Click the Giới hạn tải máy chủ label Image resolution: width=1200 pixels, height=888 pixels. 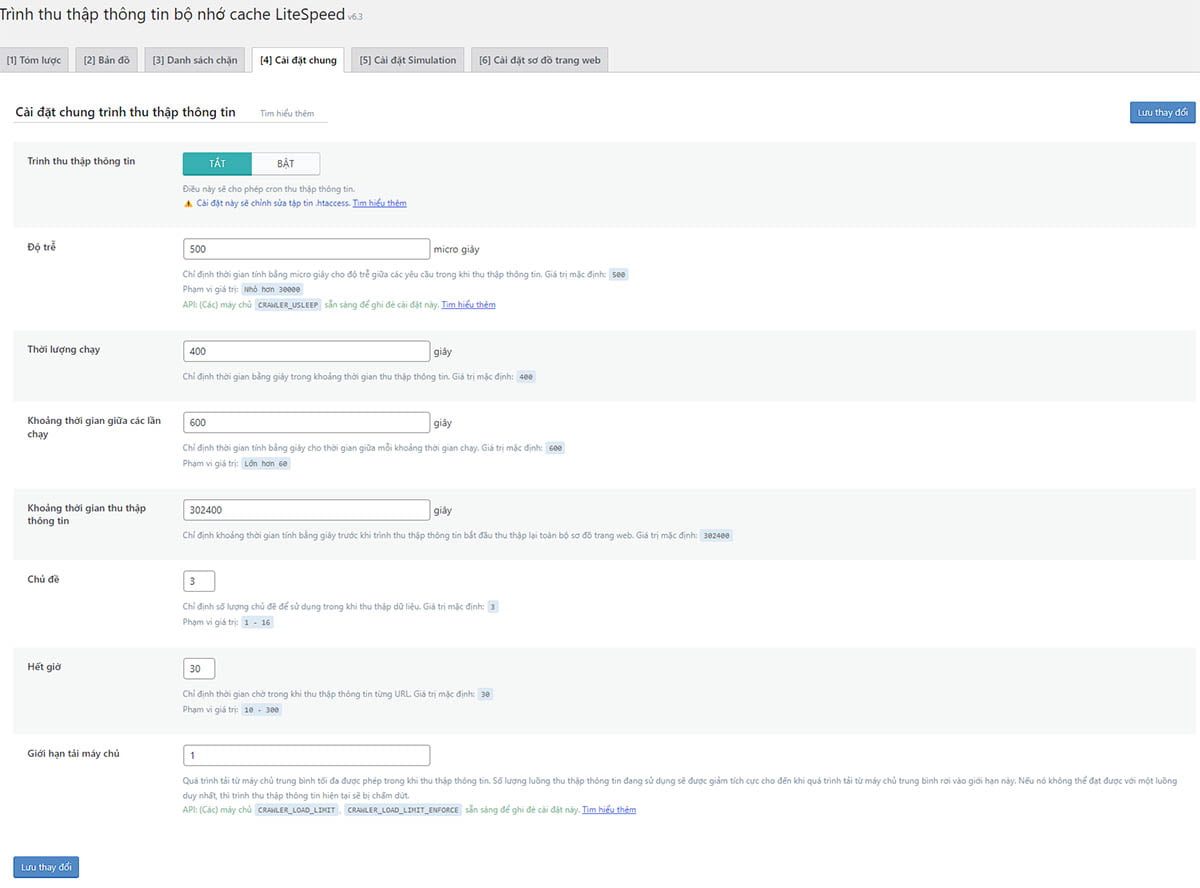(73, 753)
